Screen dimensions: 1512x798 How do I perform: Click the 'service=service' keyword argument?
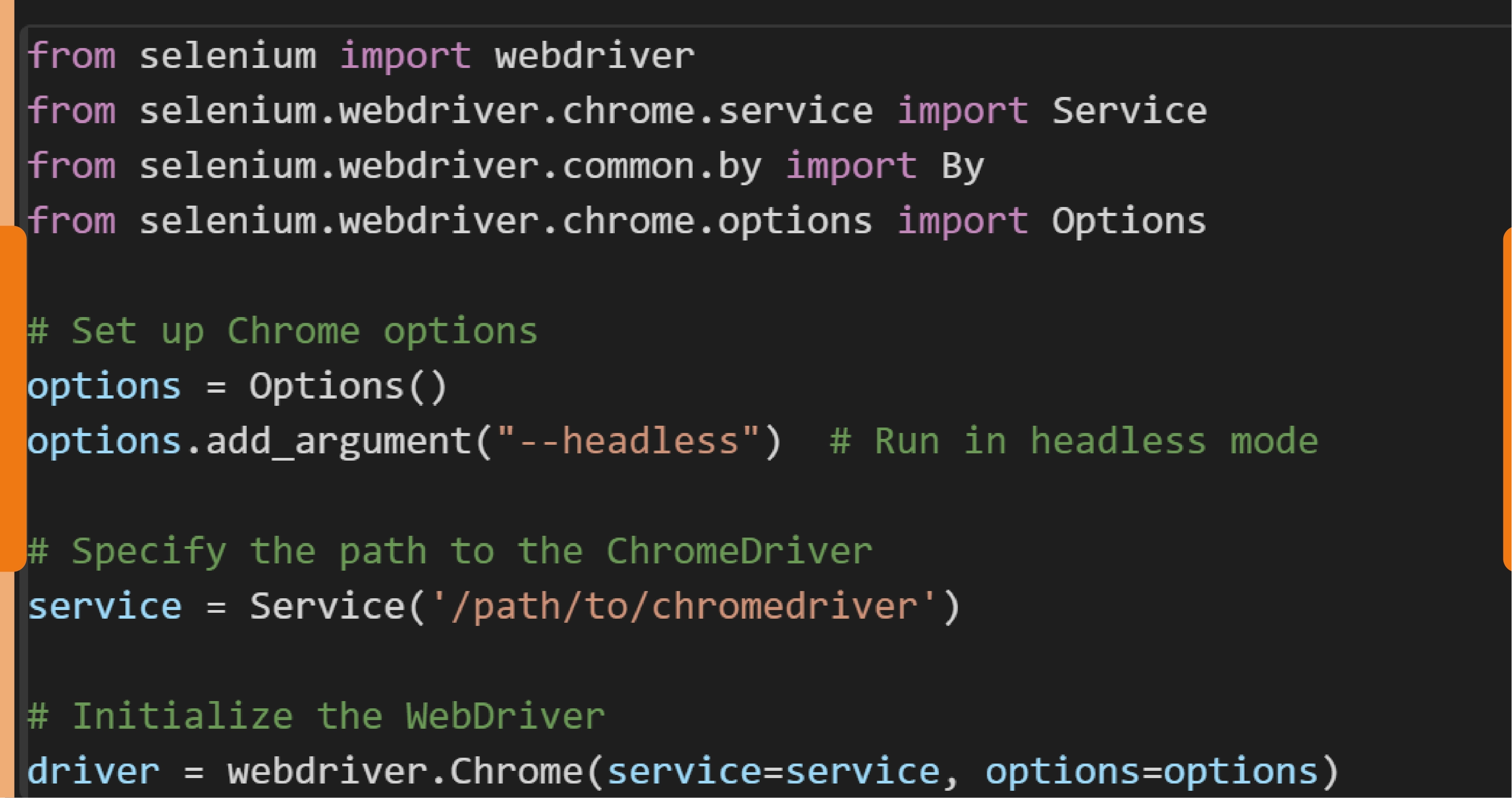pyautogui.click(x=774, y=772)
